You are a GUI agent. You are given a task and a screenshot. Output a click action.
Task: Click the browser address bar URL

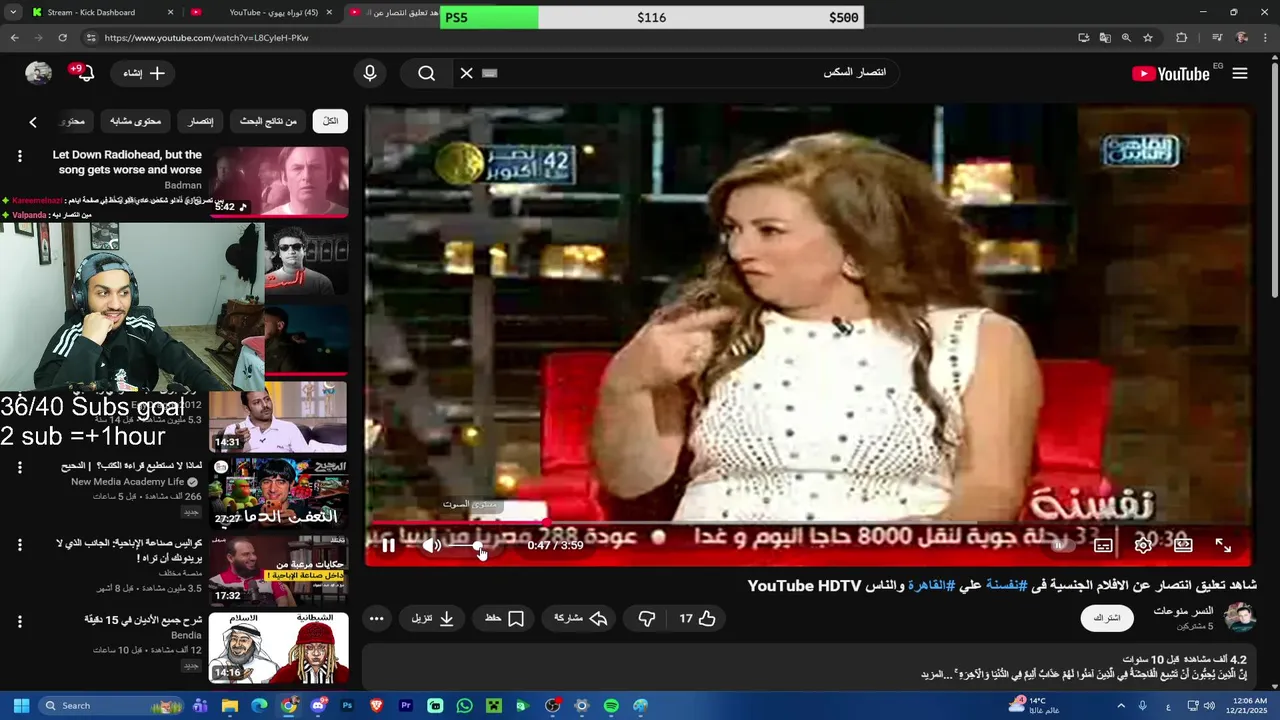point(206,37)
